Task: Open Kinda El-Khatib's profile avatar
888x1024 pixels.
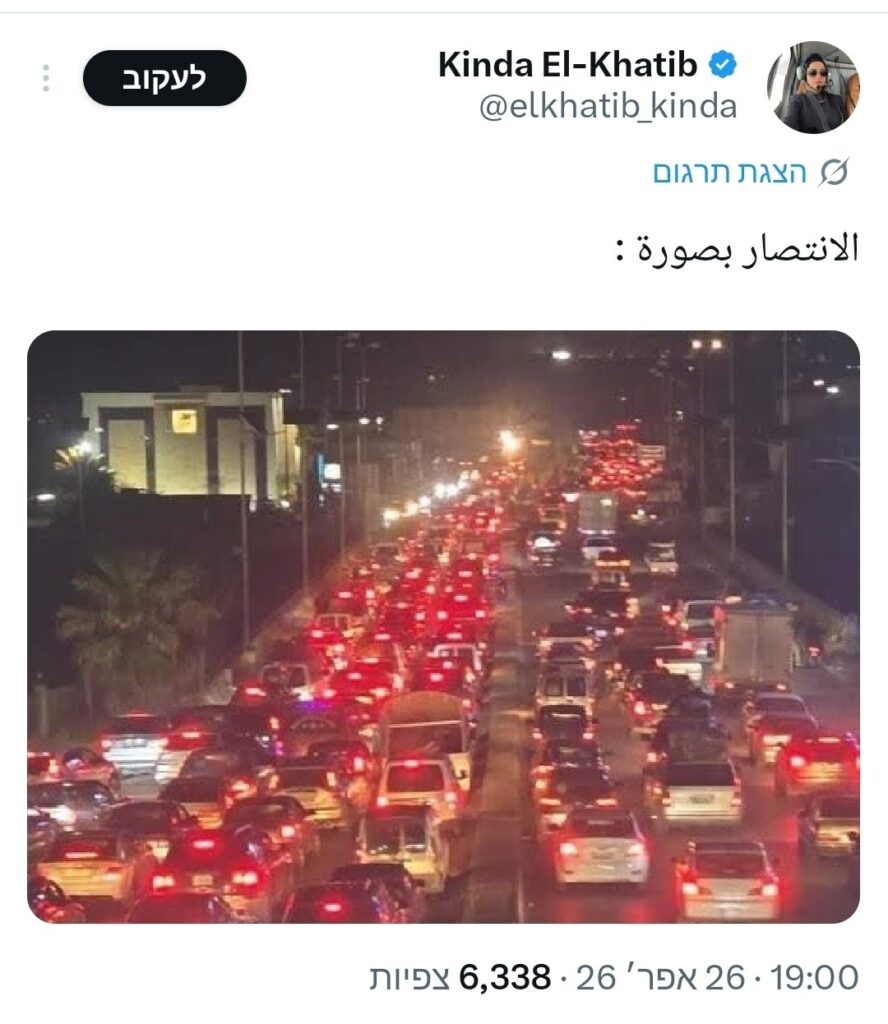Action: pos(813,88)
